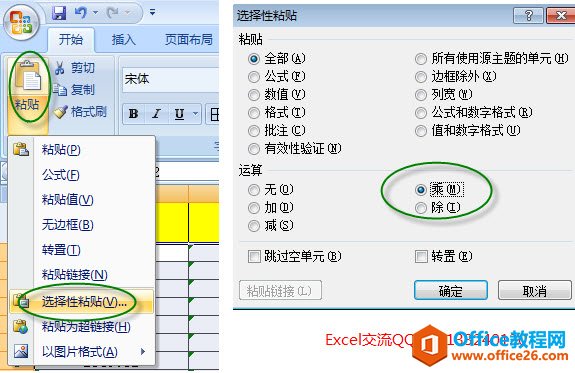Click the paste icon beside 粘贴(P)
Image resolution: width=575 pixels, height=373 pixels.
(x=21, y=150)
